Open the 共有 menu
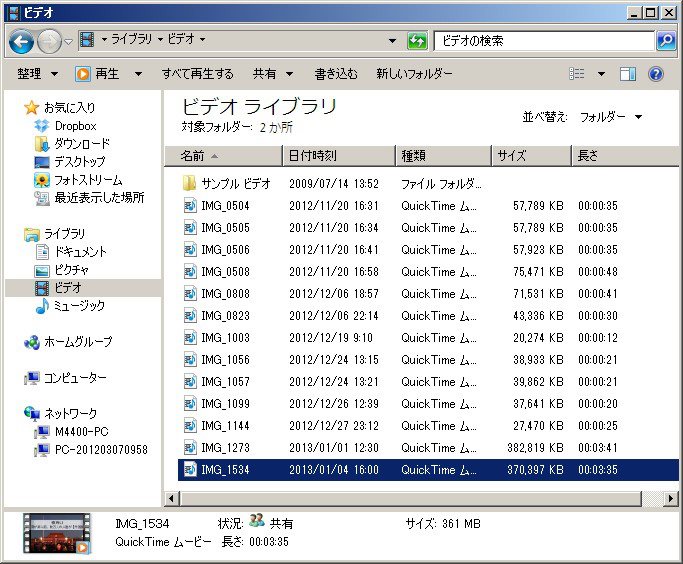Viewport: 683px width, 564px height. point(272,74)
